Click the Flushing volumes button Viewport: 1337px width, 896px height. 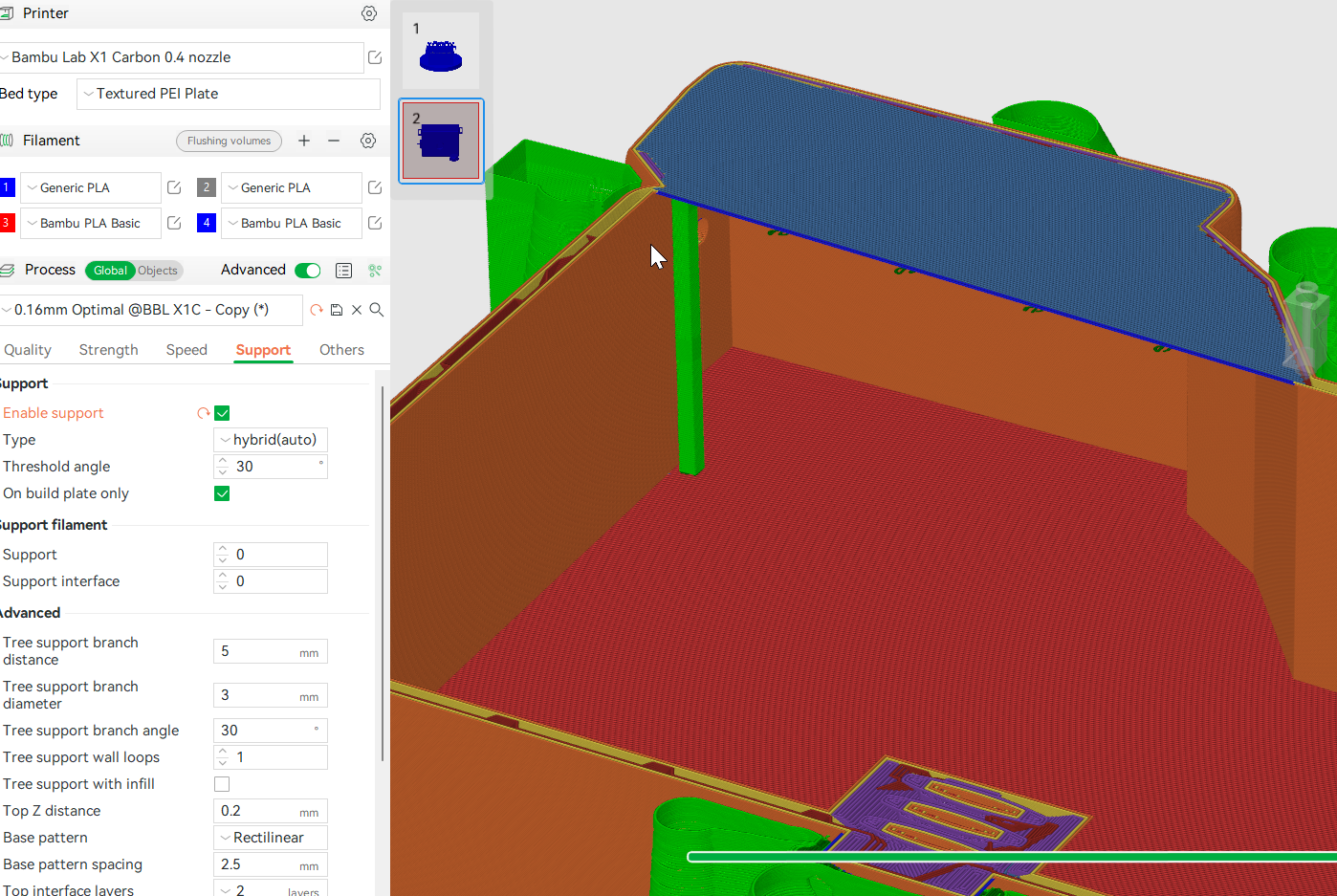pyautogui.click(x=230, y=141)
